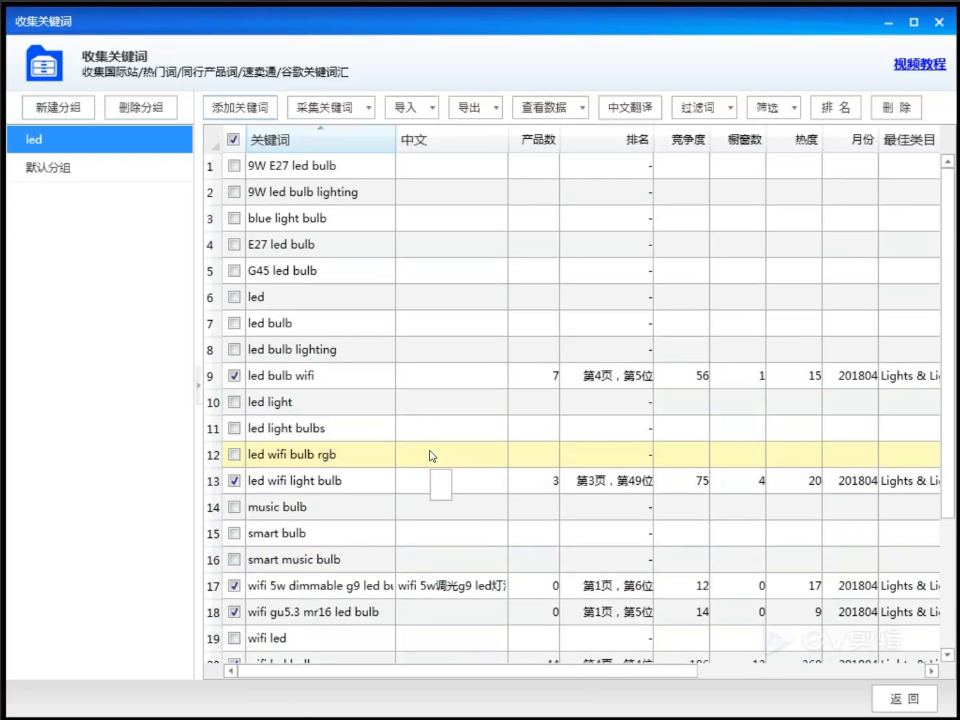Check the 9W E27 led bulb row
Viewport: 960px width, 720px height.
click(x=234, y=165)
